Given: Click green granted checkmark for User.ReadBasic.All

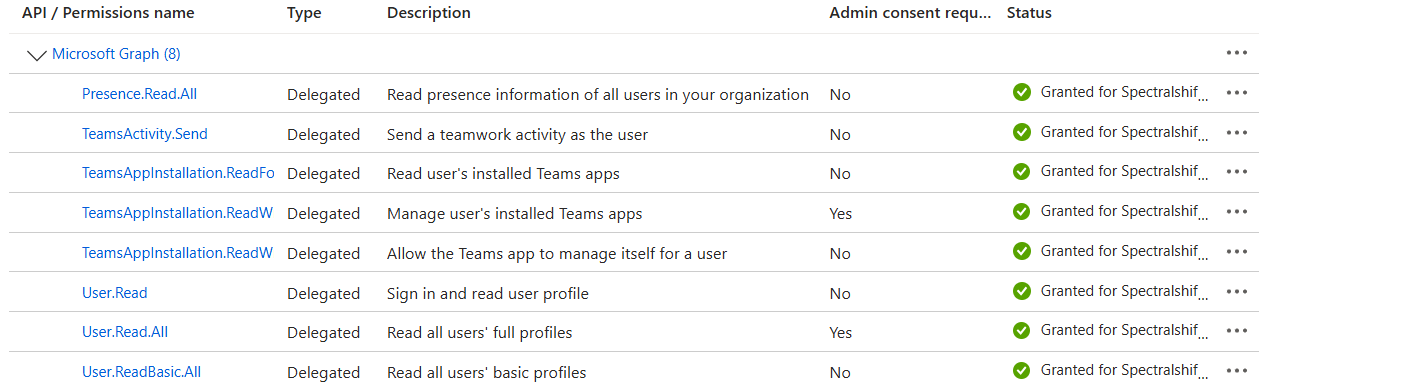Looking at the screenshot, I should 1021,371.
